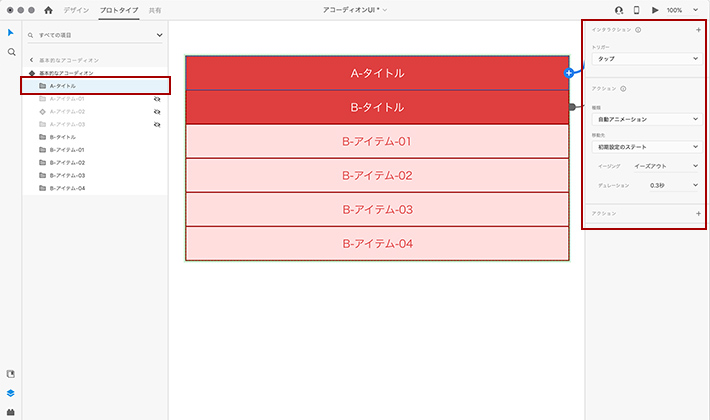Open the zoom level dropdown chevron
This screenshot has width=710, height=420.
click(x=696, y=10)
